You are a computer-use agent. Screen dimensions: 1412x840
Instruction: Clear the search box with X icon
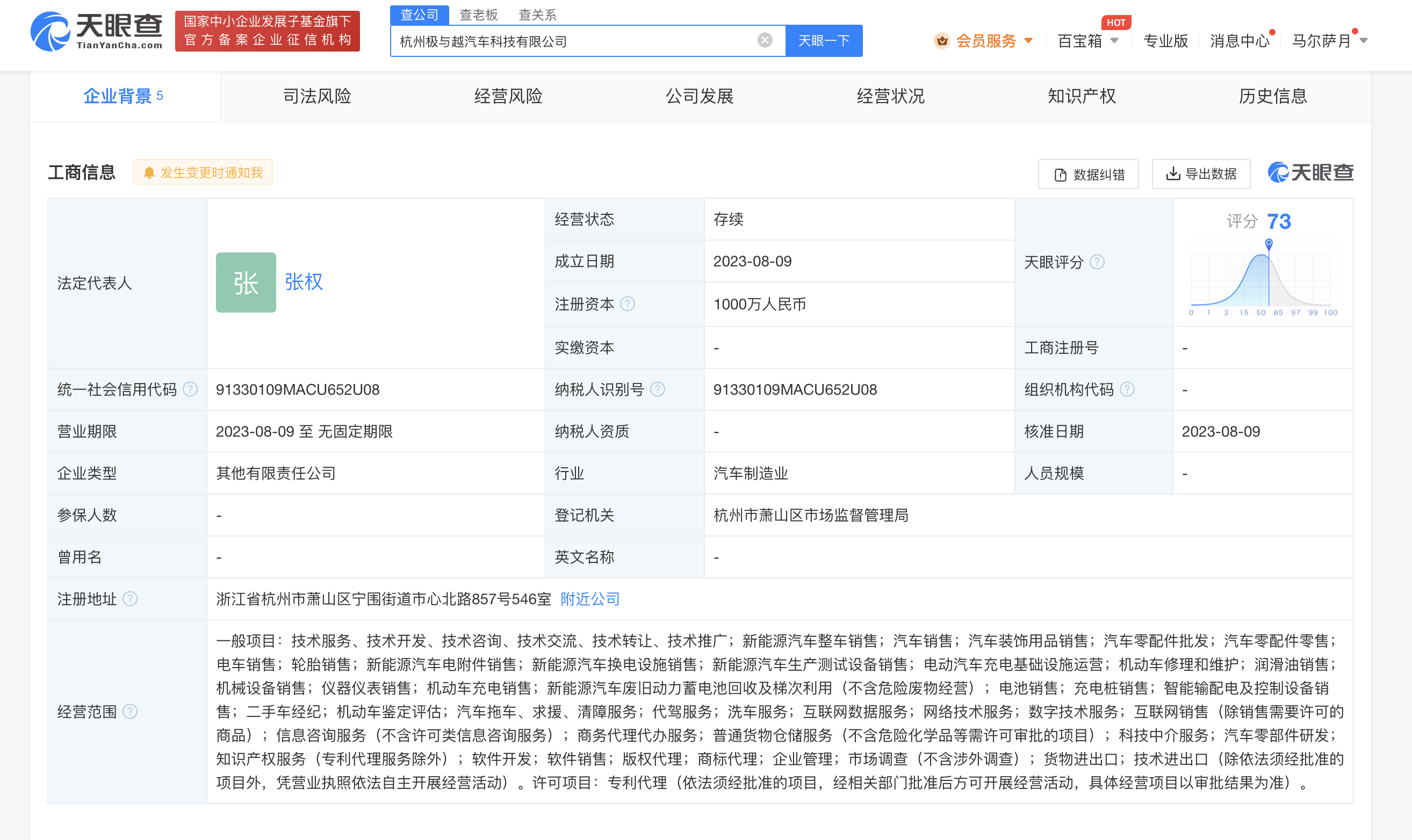[765, 40]
